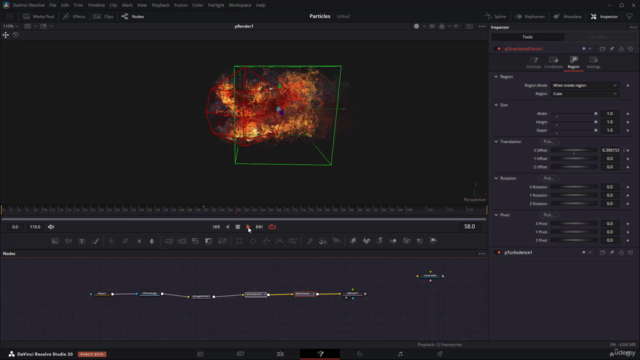Toggle keyframe for Width parameter
The height and width of the screenshot is (360, 640).
coord(628,114)
